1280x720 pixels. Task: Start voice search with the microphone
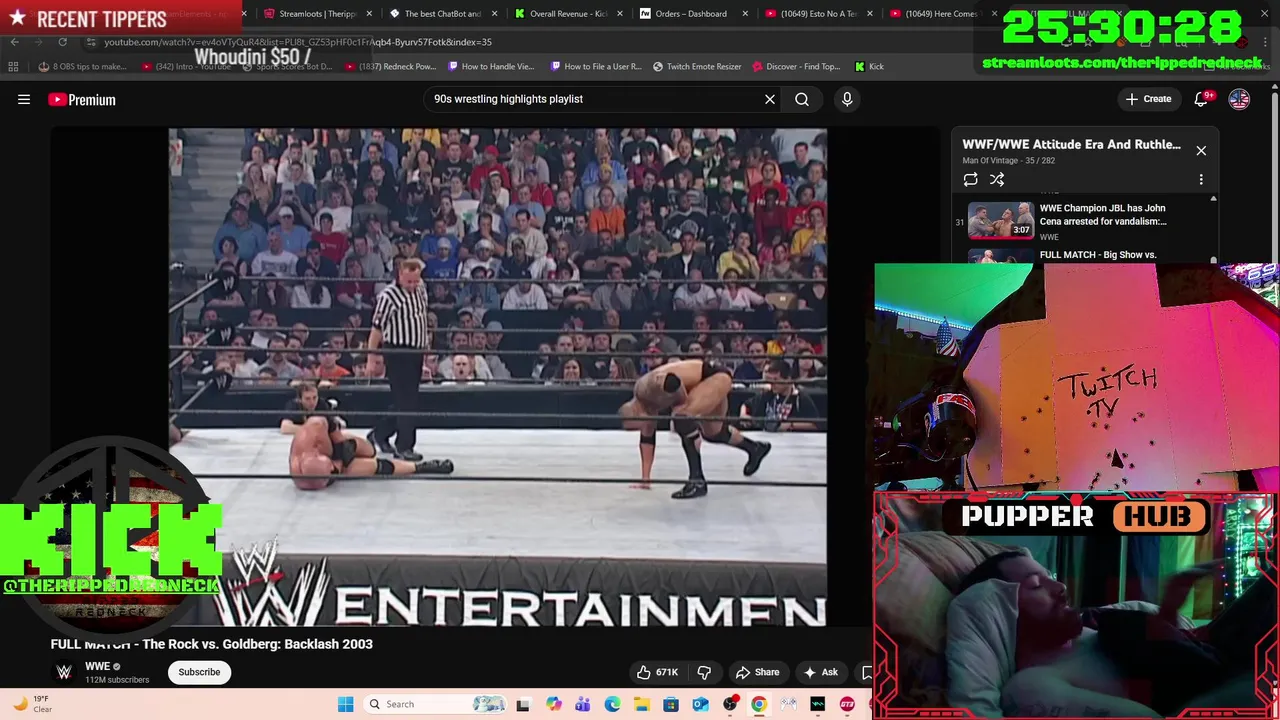point(847,99)
